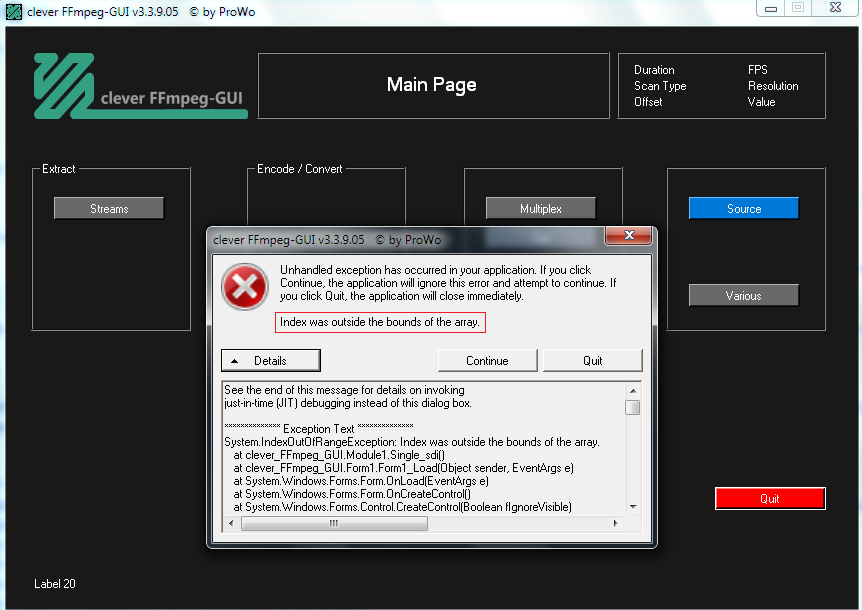Screen dimensions: 862x610
Task: Close the main FFmpeg-GUI window
Action: (x=836, y=8)
